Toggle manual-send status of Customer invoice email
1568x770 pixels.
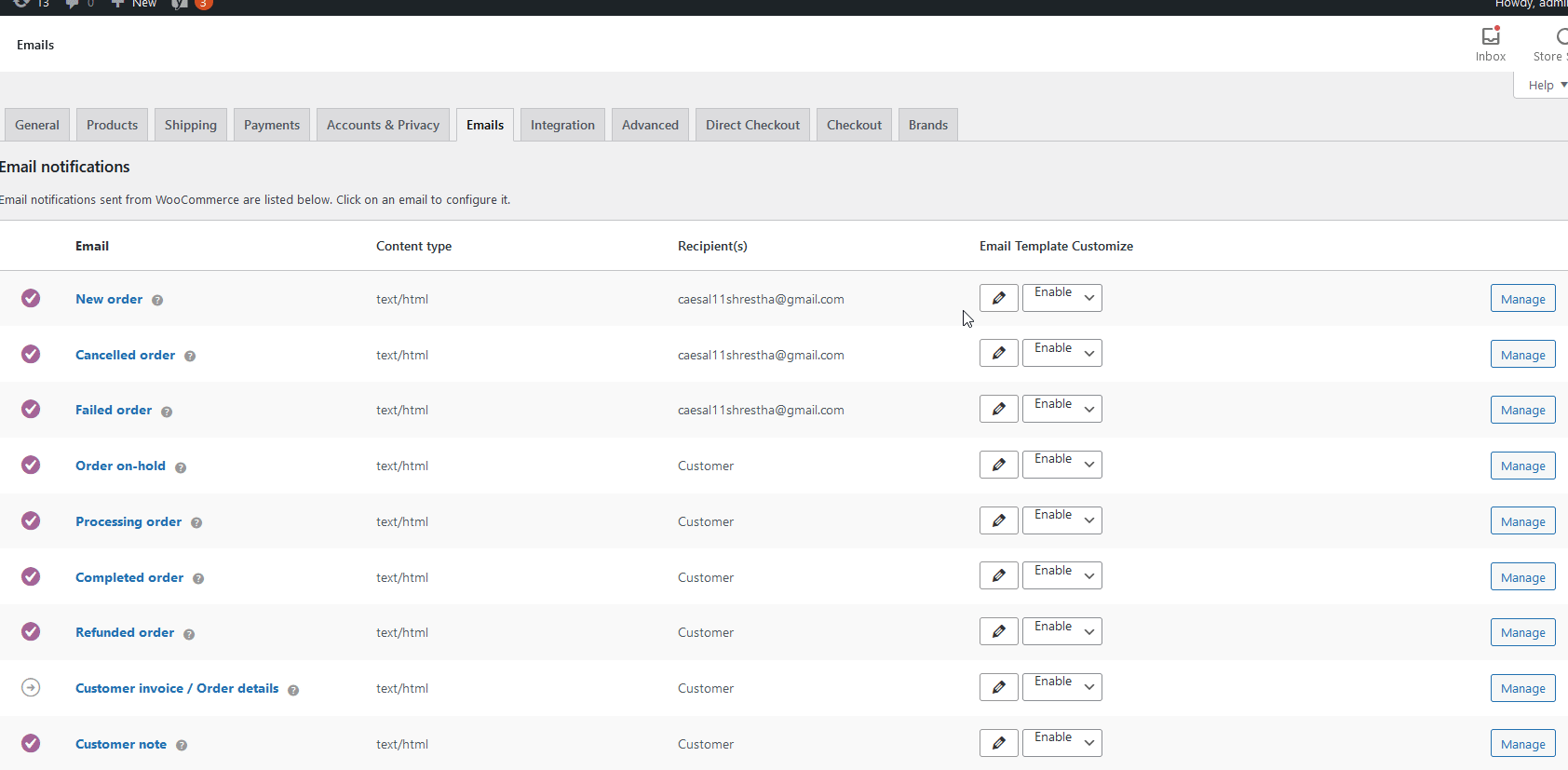[31, 687]
